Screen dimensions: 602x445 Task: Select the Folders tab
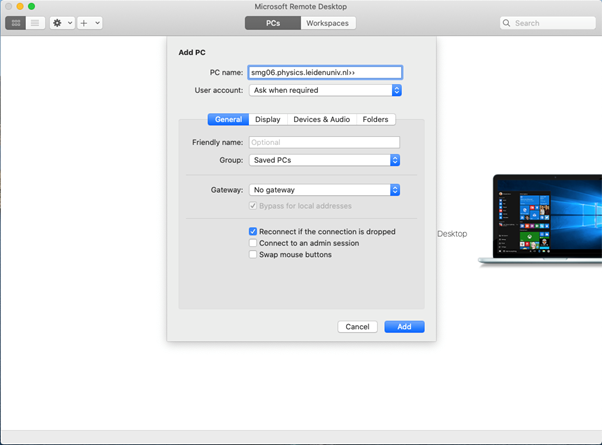coord(375,119)
